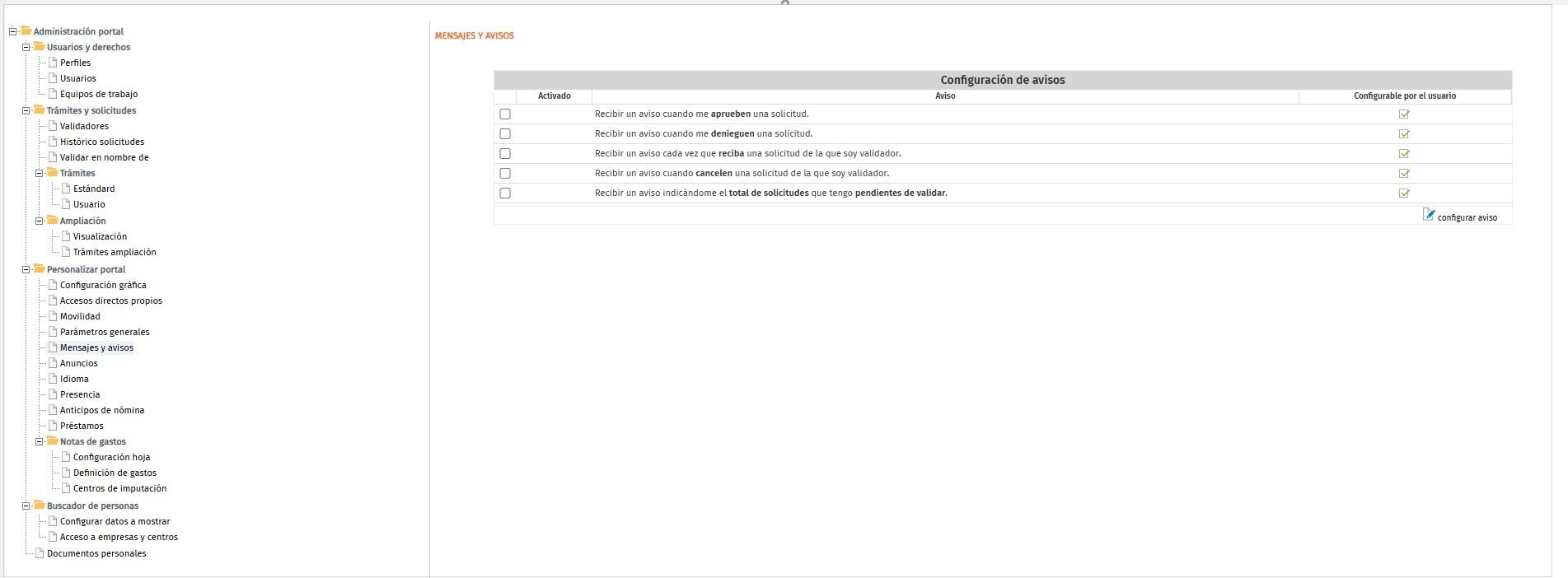The width and height of the screenshot is (1568, 578).
Task: Open Histórico solicitudes
Action: pyautogui.click(x=102, y=142)
